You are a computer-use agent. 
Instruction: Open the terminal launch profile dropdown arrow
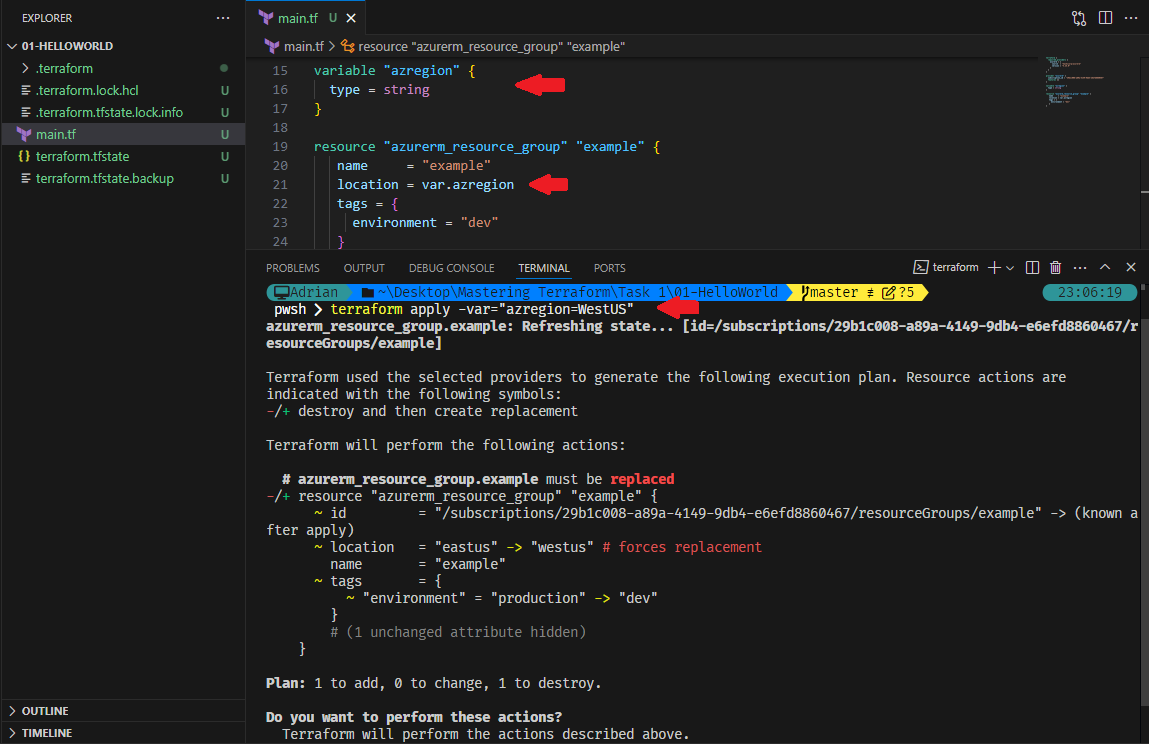(x=1010, y=268)
